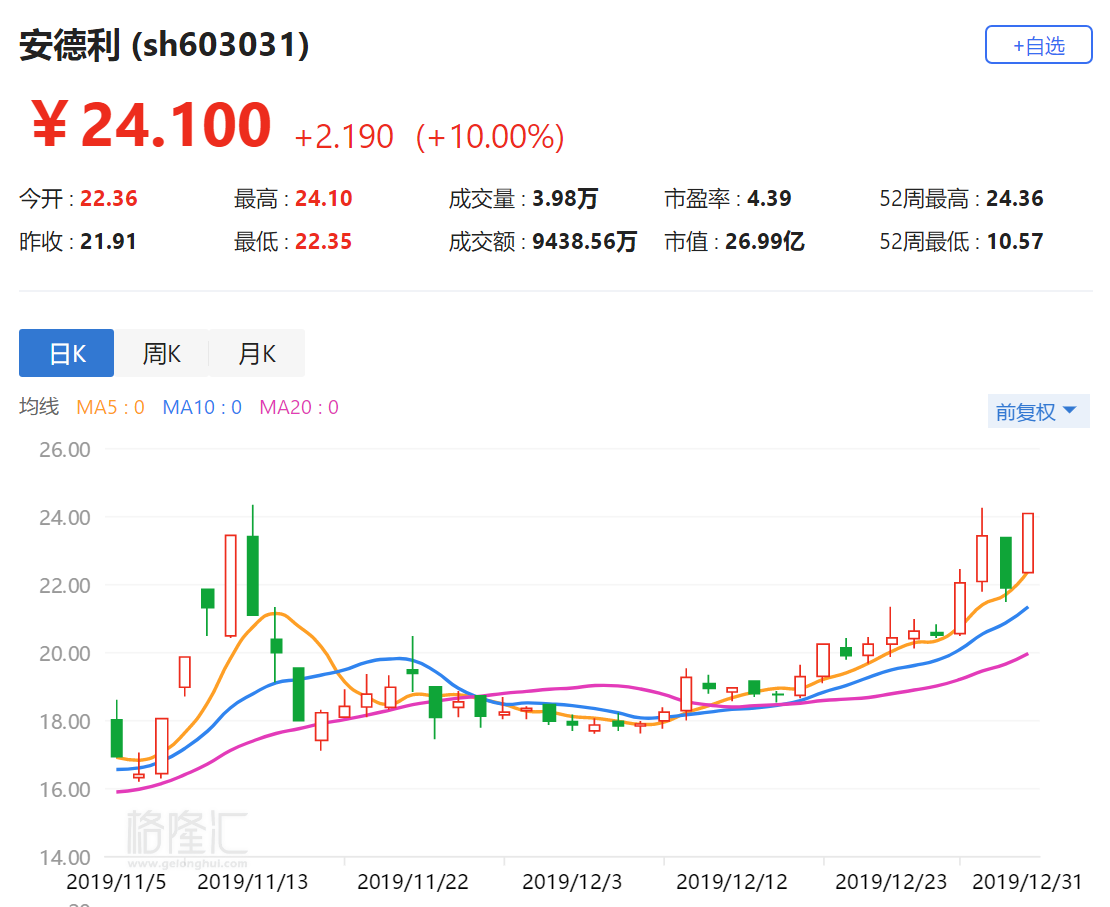Switch to 周K weekly chart tab
The image size is (1110, 907).
pos(161,353)
